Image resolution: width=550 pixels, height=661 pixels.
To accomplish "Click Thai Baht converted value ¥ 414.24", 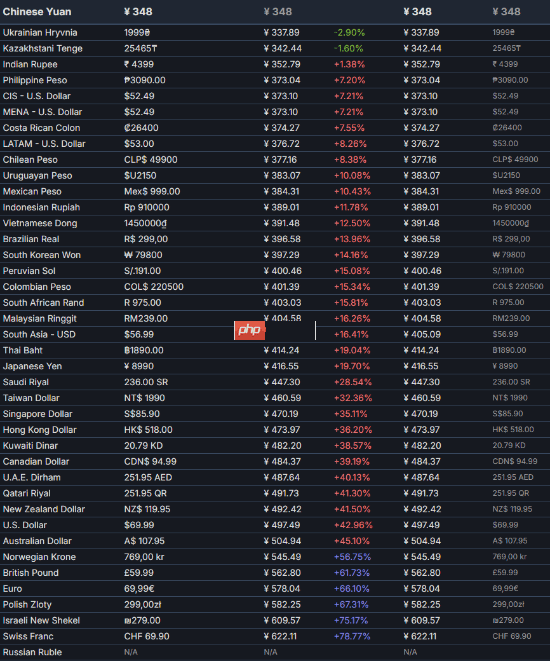I will point(282,350).
